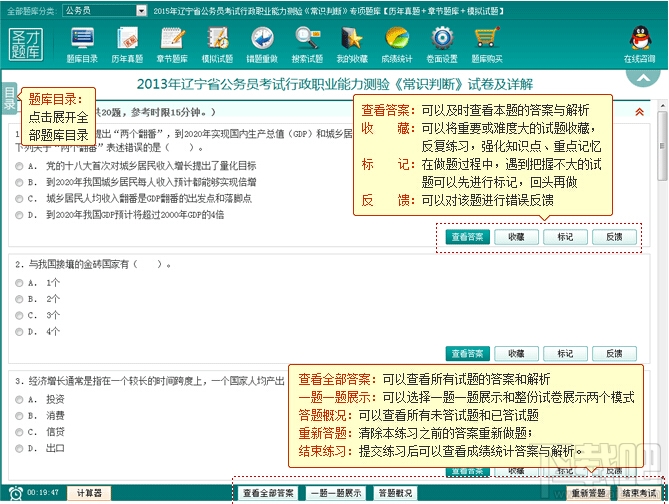Select option A 投资 for question 3

pyautogui.click(x=19, y=399)
